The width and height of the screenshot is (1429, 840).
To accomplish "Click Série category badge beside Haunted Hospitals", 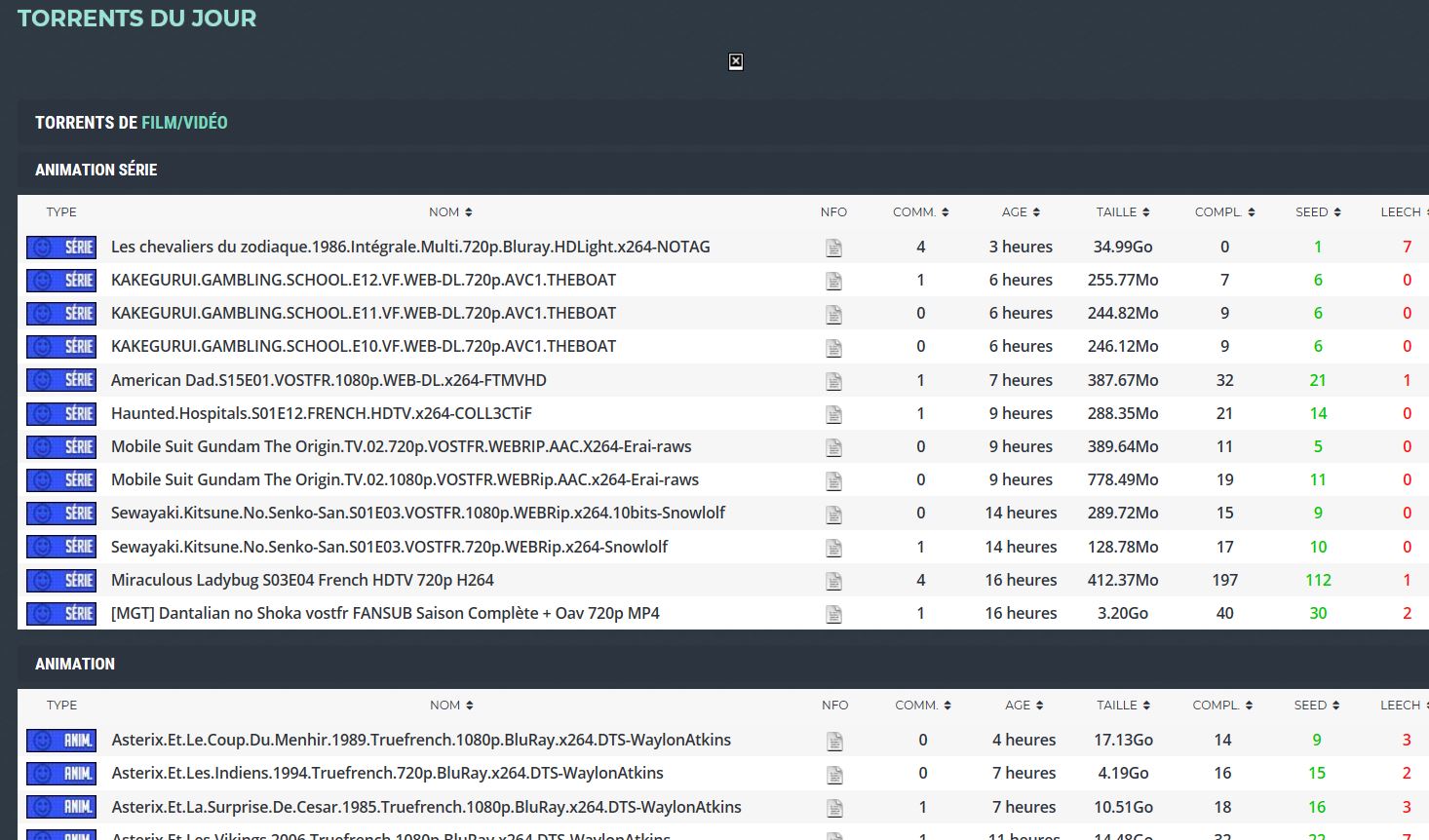I will click(61, 413).
